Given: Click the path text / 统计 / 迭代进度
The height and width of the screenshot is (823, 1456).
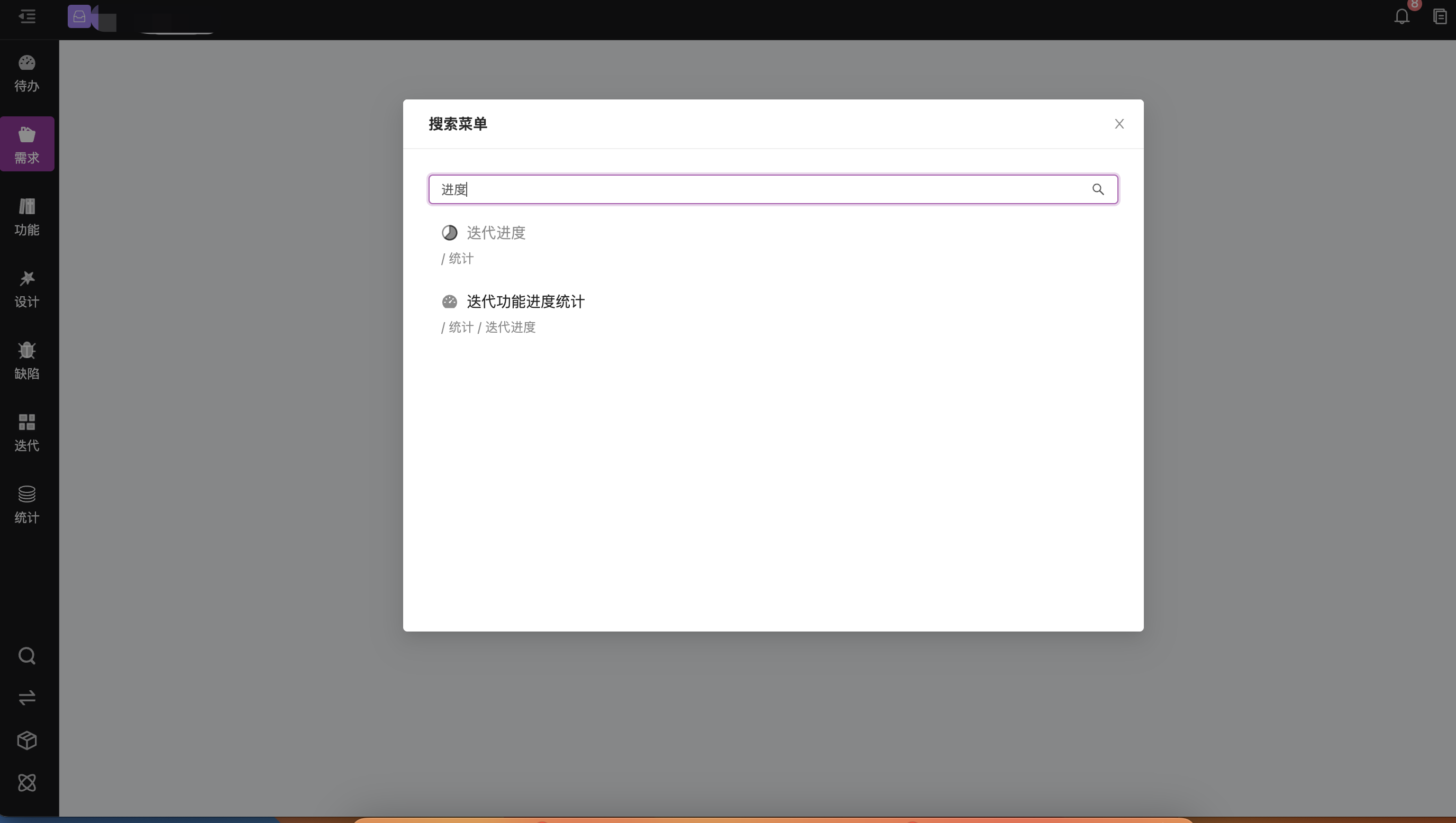Looking at the screenshot, I should pos(488,327).
